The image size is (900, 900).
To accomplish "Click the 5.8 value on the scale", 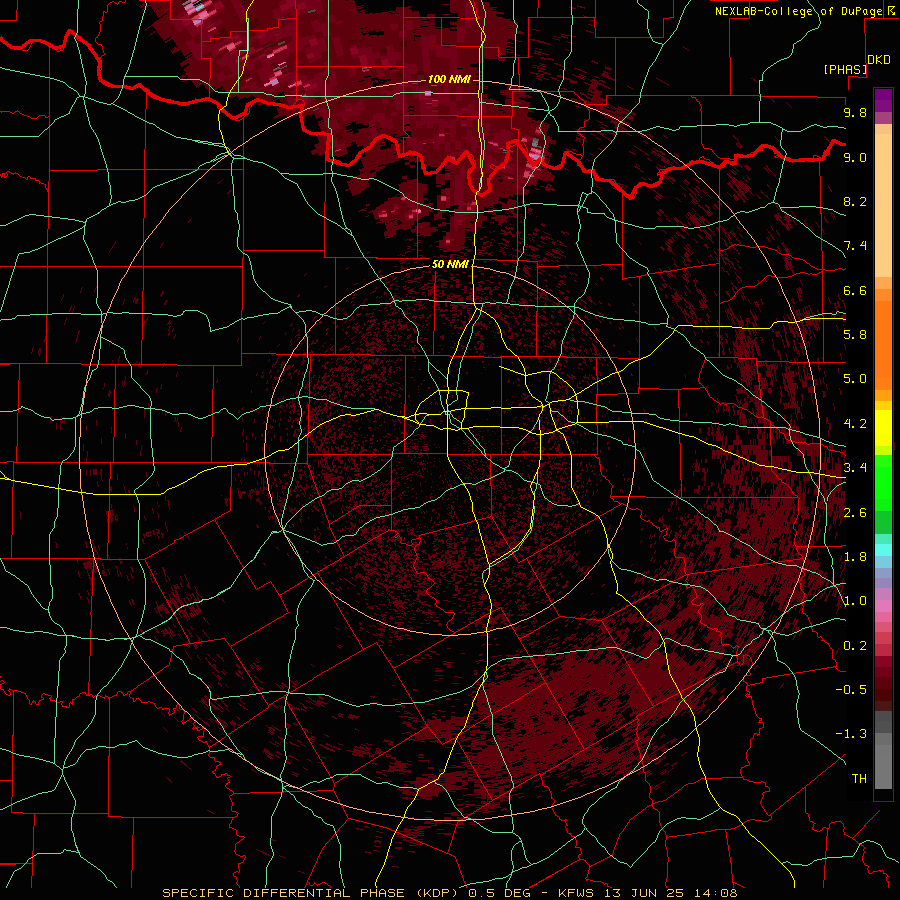I will pyautogui.click(x=855, y=335).
